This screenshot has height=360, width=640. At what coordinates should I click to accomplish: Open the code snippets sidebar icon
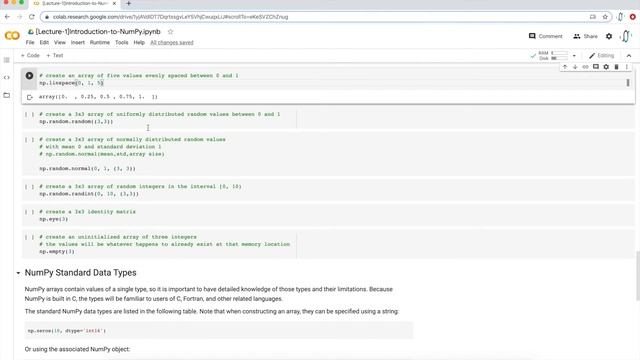click(7, 78)
